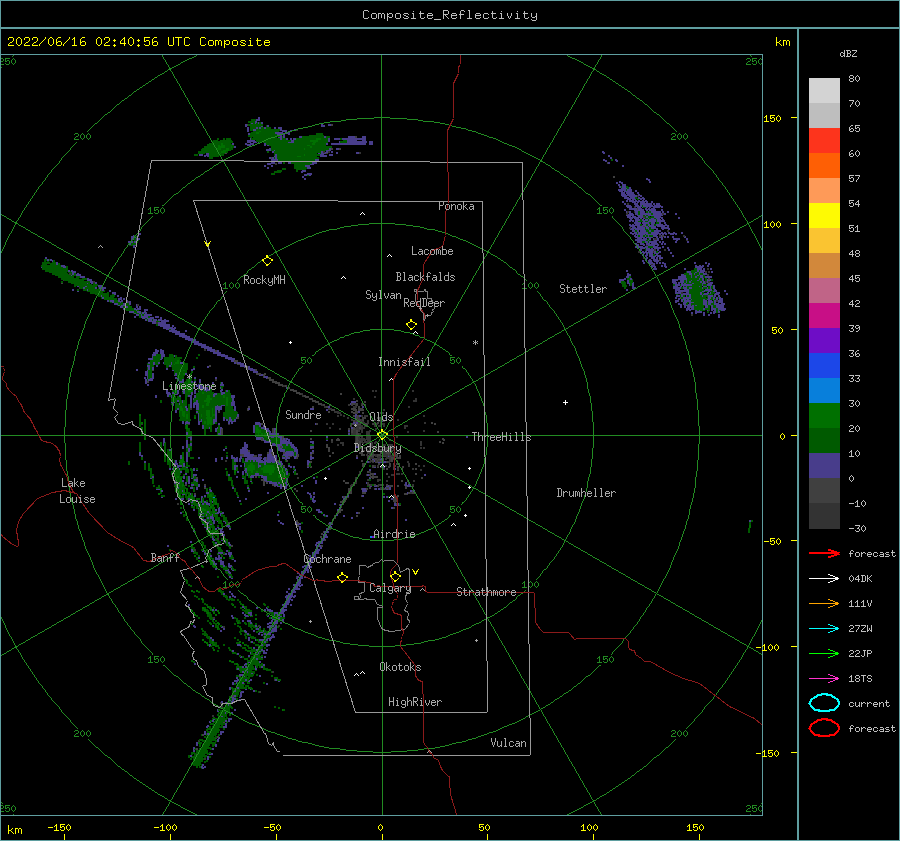Viewport: 900px width, 841px height.
Task: Click the purple swatch in dBZ scale
Action: [824, 340]
